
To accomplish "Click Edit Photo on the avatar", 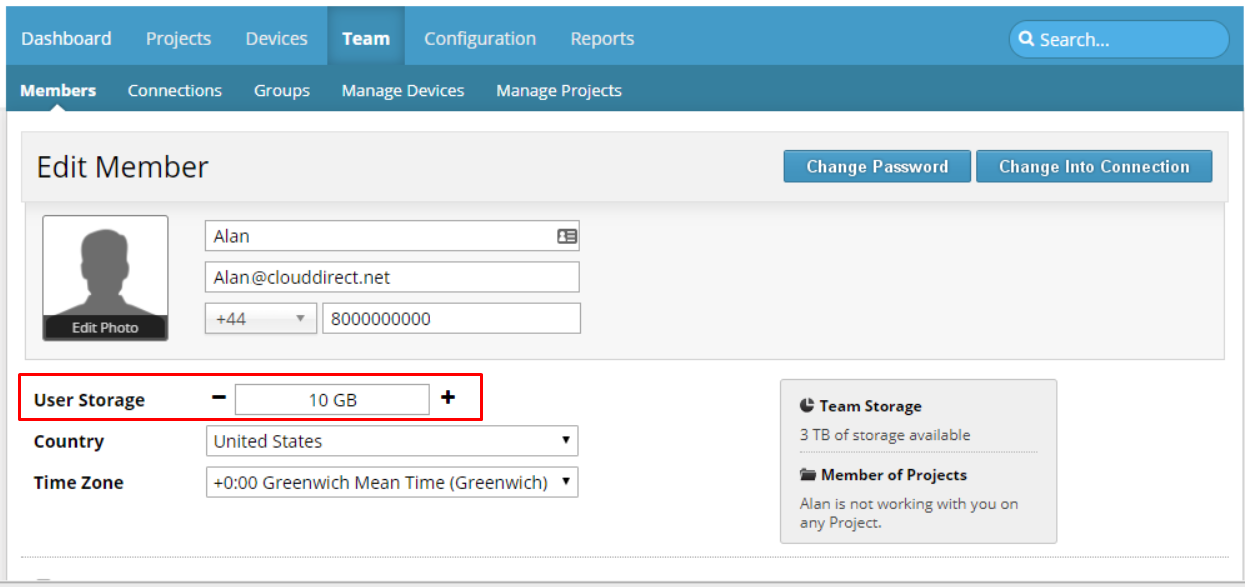I will pyautogui.click(x=105, y=327).
